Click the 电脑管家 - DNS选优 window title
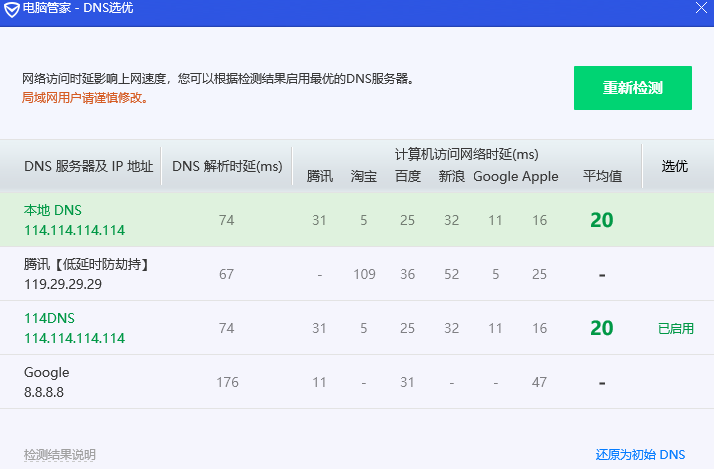The image size is (714, 469). (x=78, y=8)
